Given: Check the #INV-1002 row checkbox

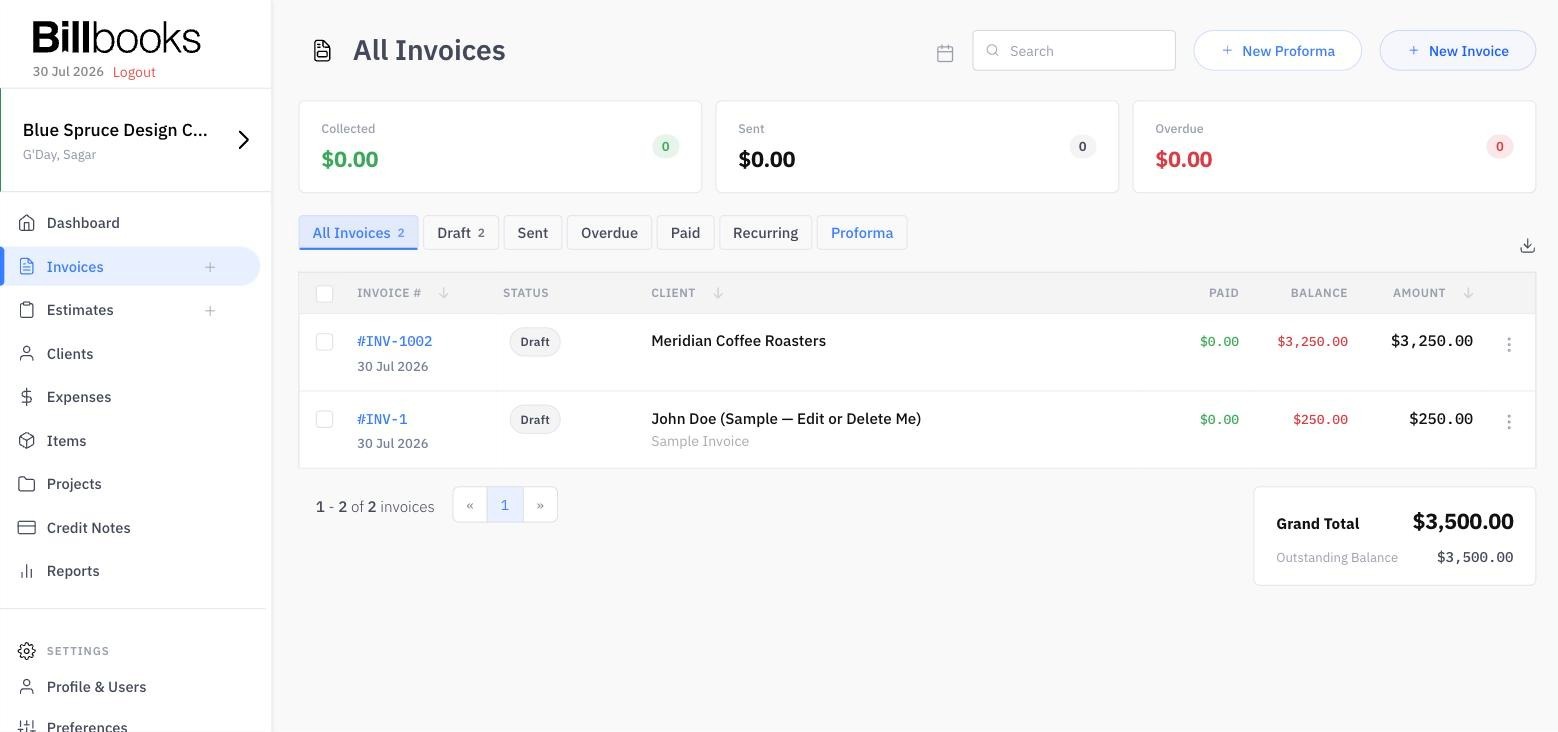Looking at the screenshot, I should [x=324, y=342].
